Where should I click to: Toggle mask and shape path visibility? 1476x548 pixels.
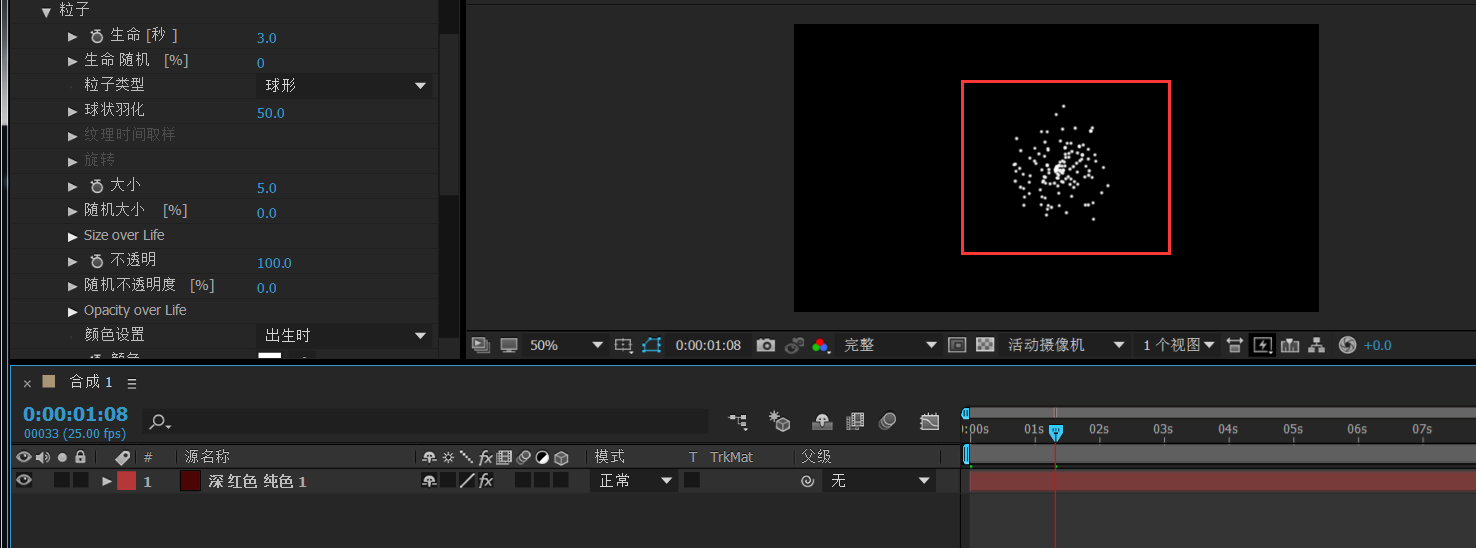click(x=652, y=345)
